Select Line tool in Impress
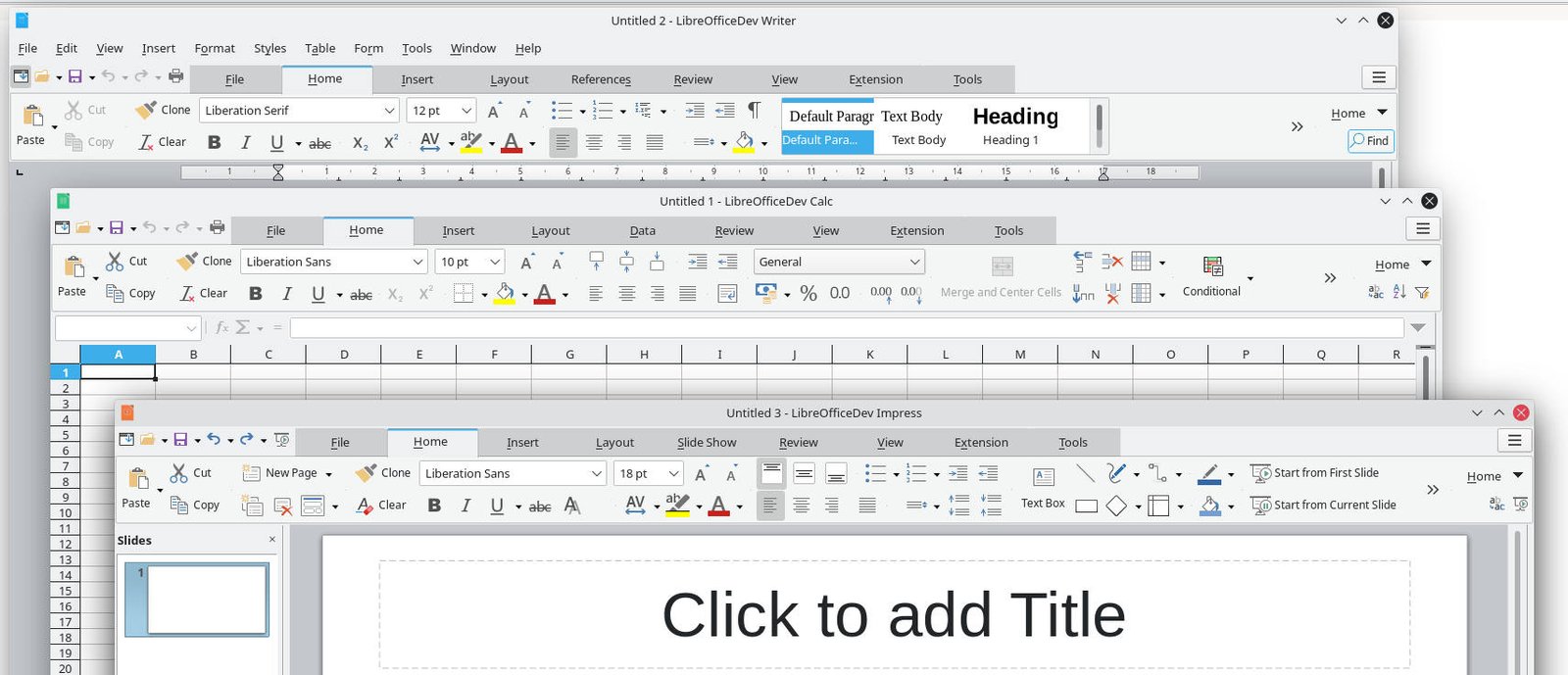The width and height of the screenshot is (1568, 675). (1085, 473)
